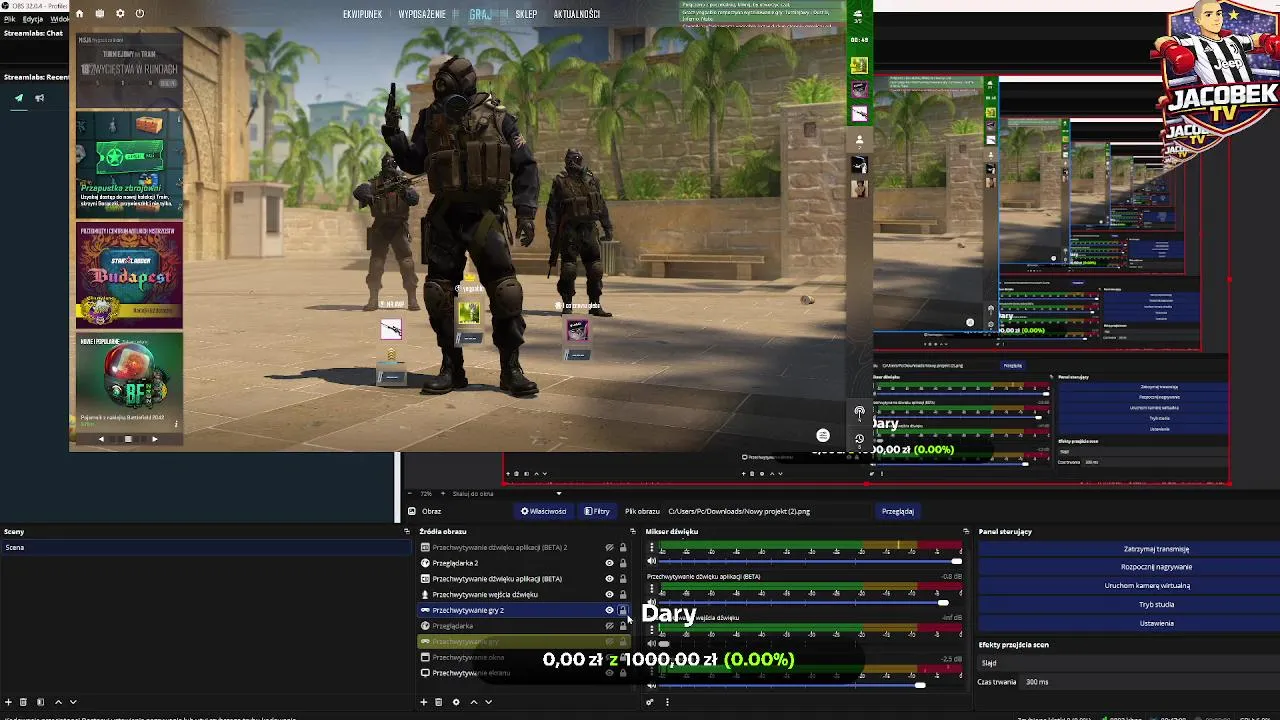Click Przeglądaj to browse image file
Screen dimensions: 1280x720
coord(897,511)
